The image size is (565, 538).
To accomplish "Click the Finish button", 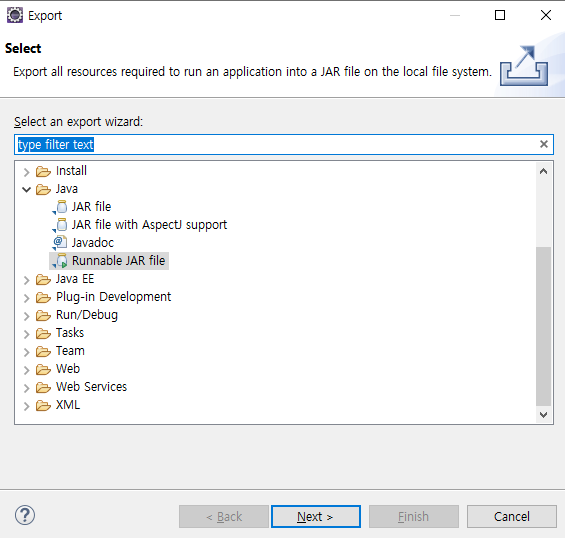I will point(414,516).
